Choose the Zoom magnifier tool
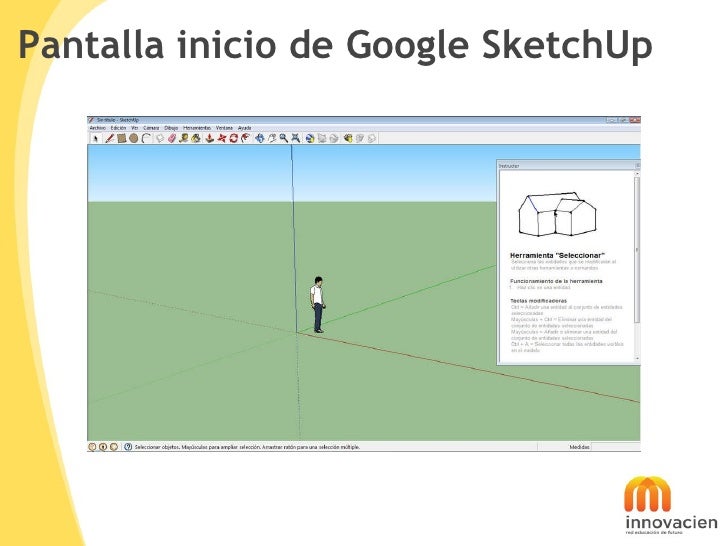The width and height of the screenshot is (728, 546). (x=283, y=138)
